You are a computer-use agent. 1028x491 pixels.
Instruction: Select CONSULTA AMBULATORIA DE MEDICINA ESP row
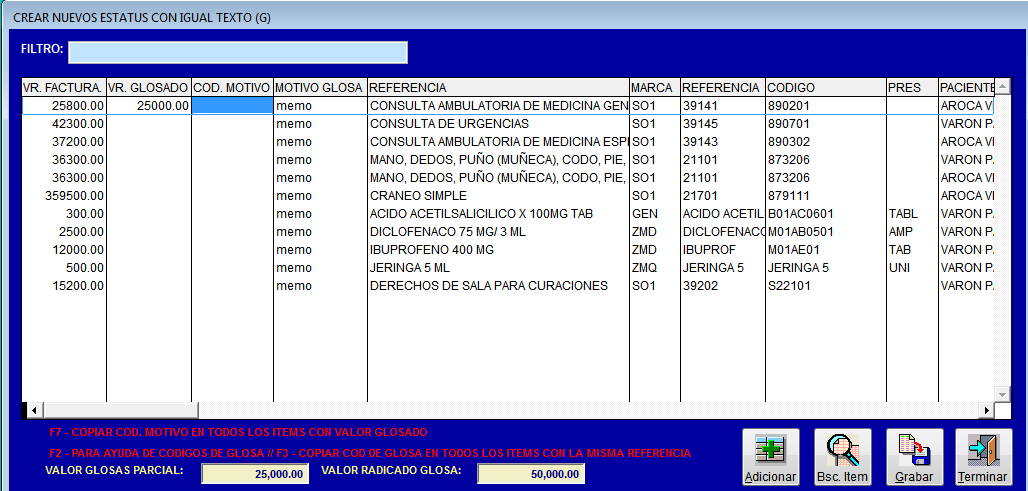click(x=498, y=142)
